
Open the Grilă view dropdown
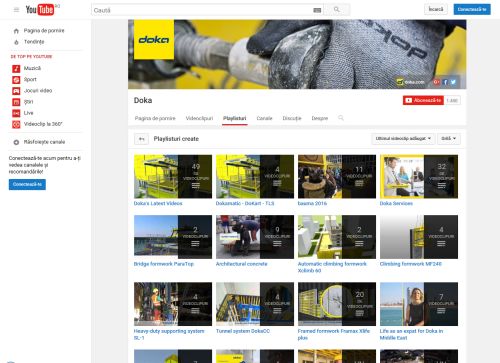(449, 139)
